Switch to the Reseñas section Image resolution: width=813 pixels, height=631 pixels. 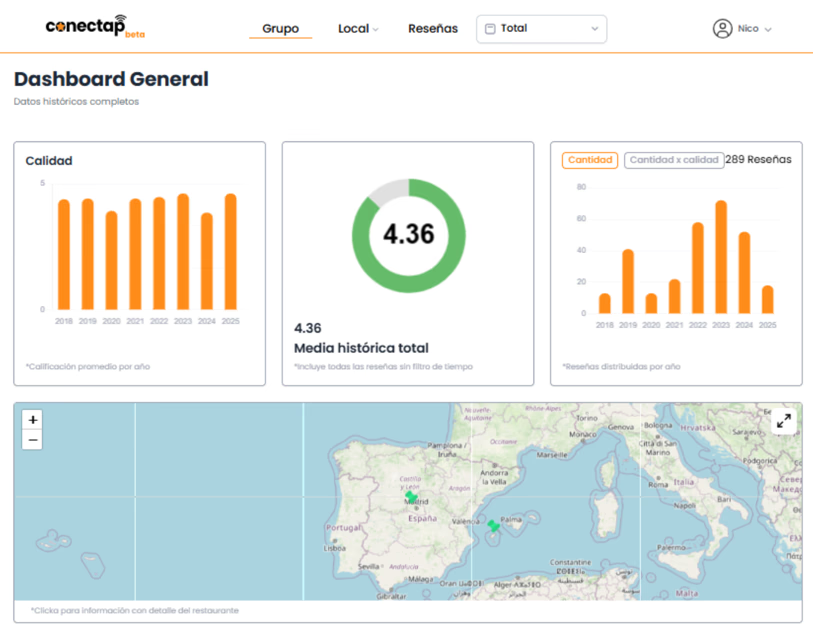[x=432, y=28]
